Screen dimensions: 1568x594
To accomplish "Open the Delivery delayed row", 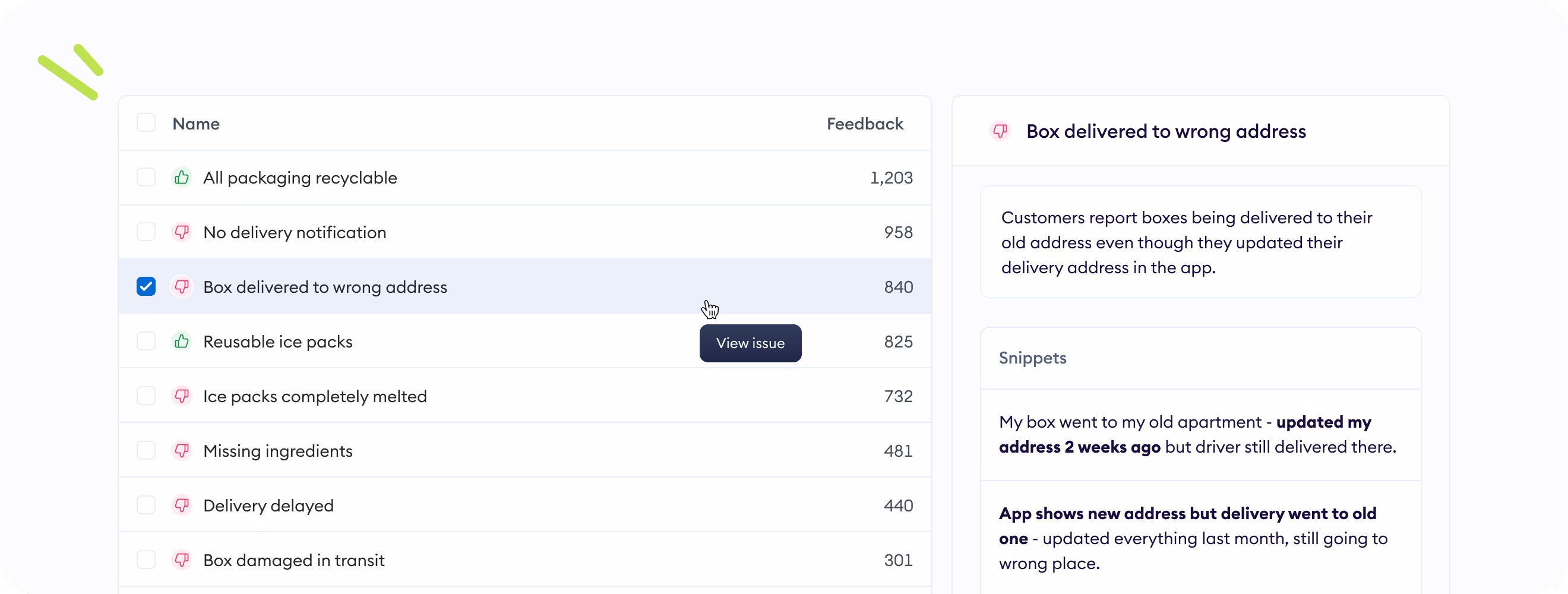I will [x=524, y=505].
